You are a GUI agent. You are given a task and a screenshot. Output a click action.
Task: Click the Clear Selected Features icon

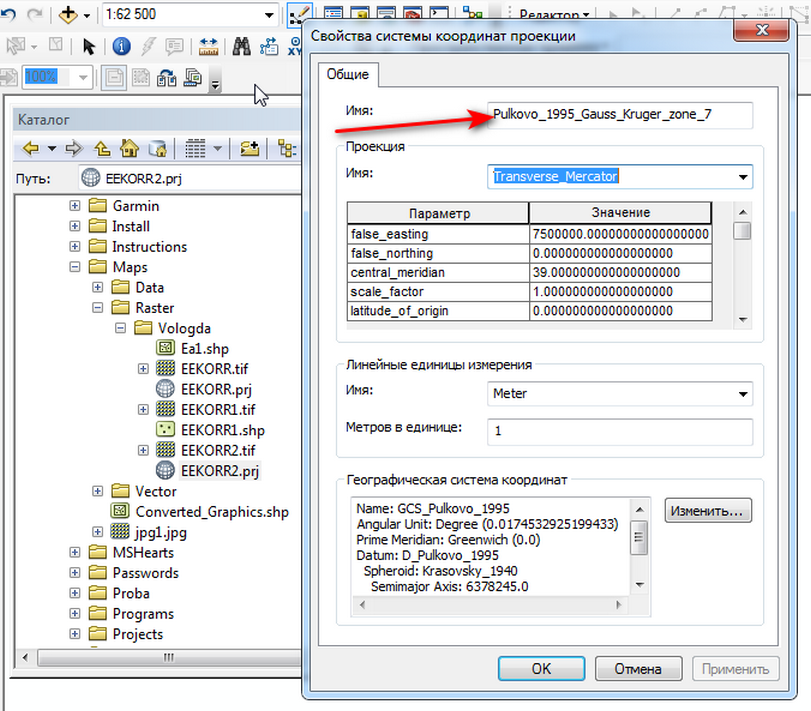[x=55, y=46]
